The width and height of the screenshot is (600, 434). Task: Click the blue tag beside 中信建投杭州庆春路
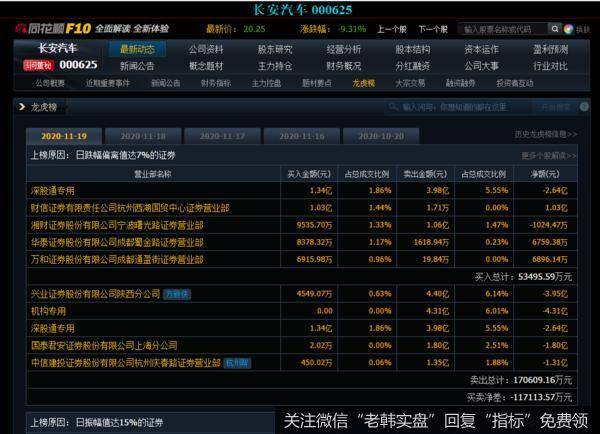pyautogui.click(x=237, y=363)
